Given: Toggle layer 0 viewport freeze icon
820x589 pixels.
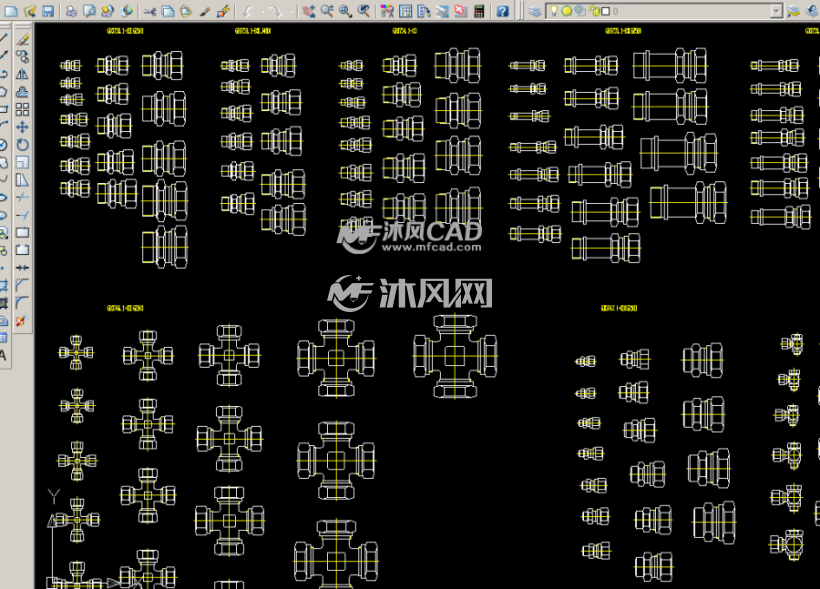Looking at the screenshot, I should pos(580,10).
